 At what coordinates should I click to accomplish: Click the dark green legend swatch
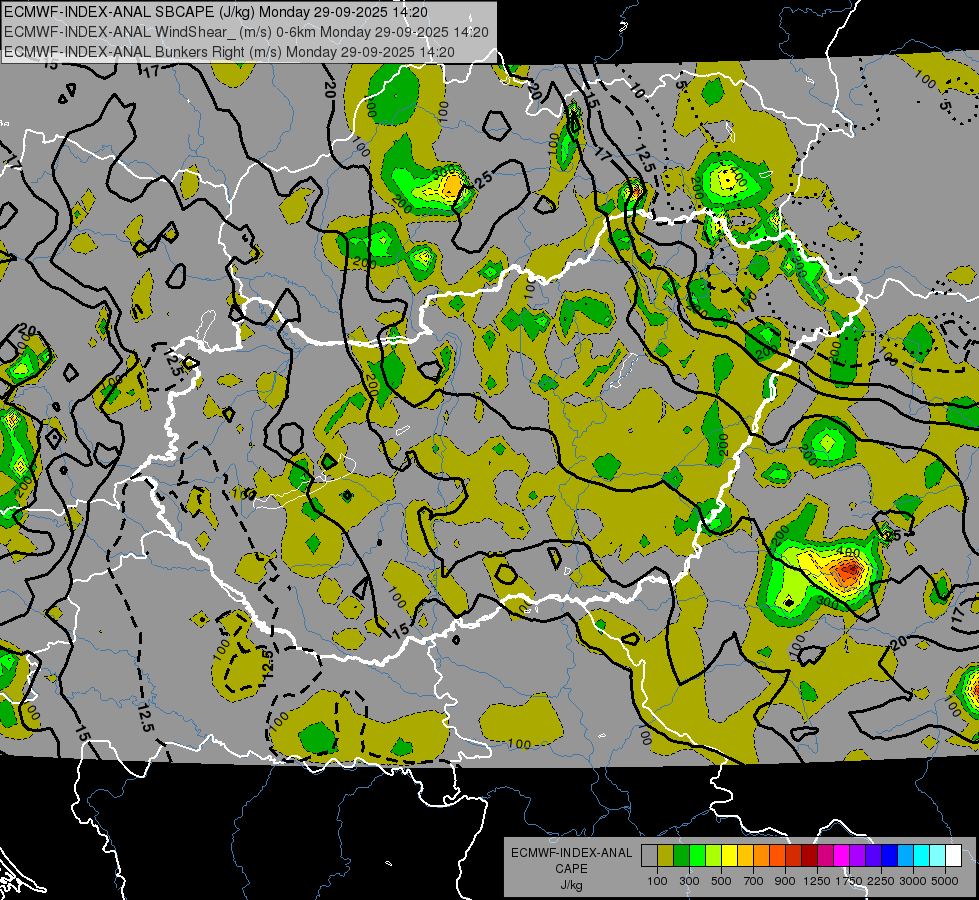click(x=681, y=856)
